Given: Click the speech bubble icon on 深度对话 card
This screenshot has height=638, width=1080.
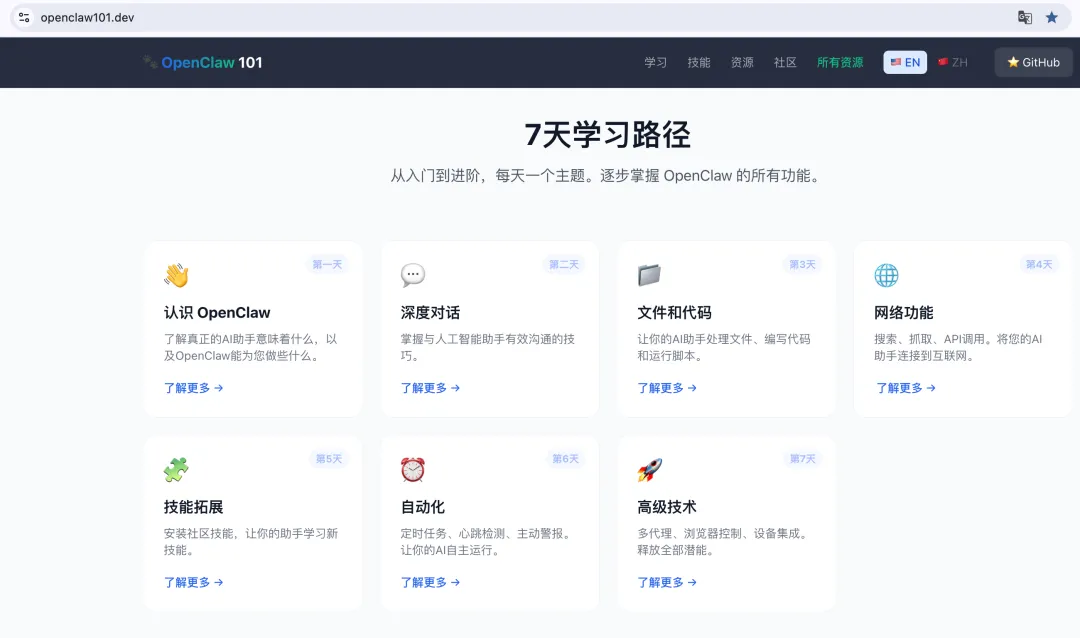Looking at the screenshot, I should [x=413, y=275].
